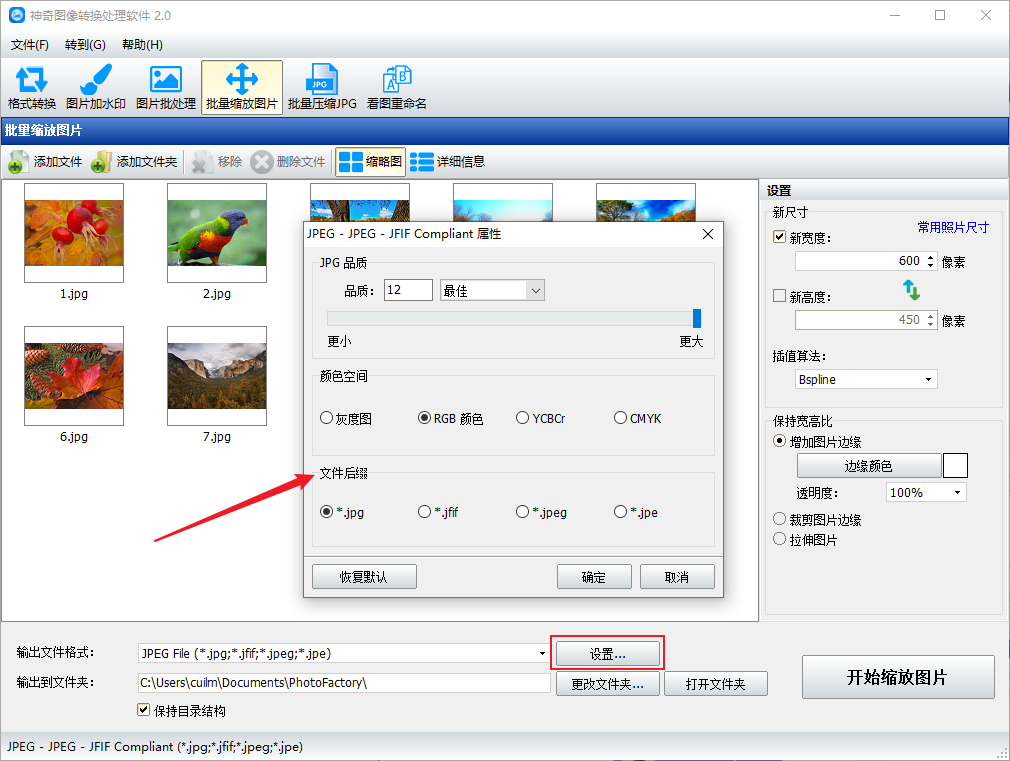Open the 透明度 100% dropdown
The width and height of the screenshot is (1010, 761).
coord(957,493)
